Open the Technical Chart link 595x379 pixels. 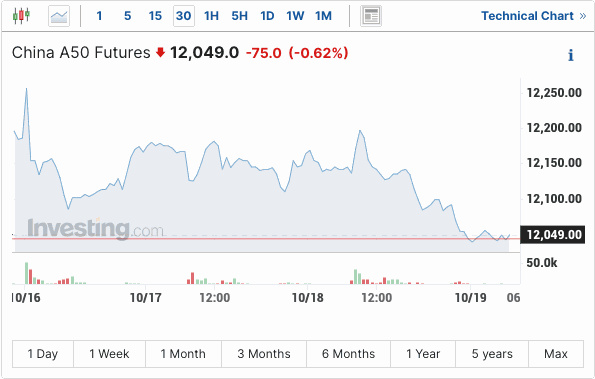click(x=534, y=16)
